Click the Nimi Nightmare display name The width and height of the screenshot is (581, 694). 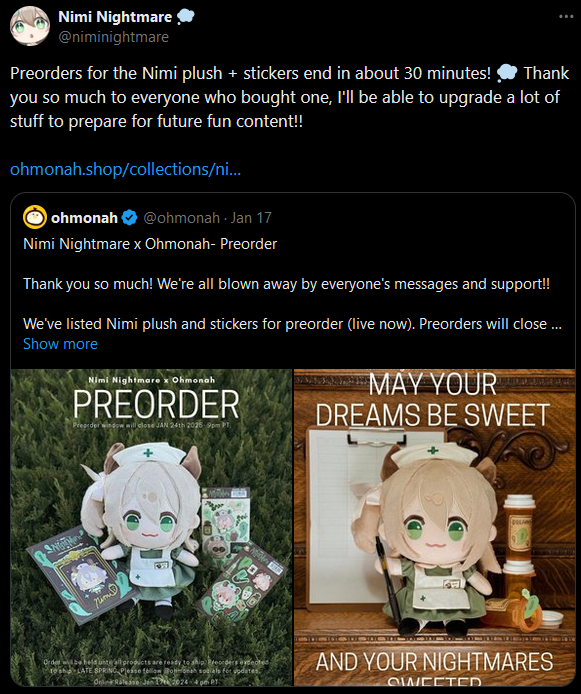tap(115, 17)
